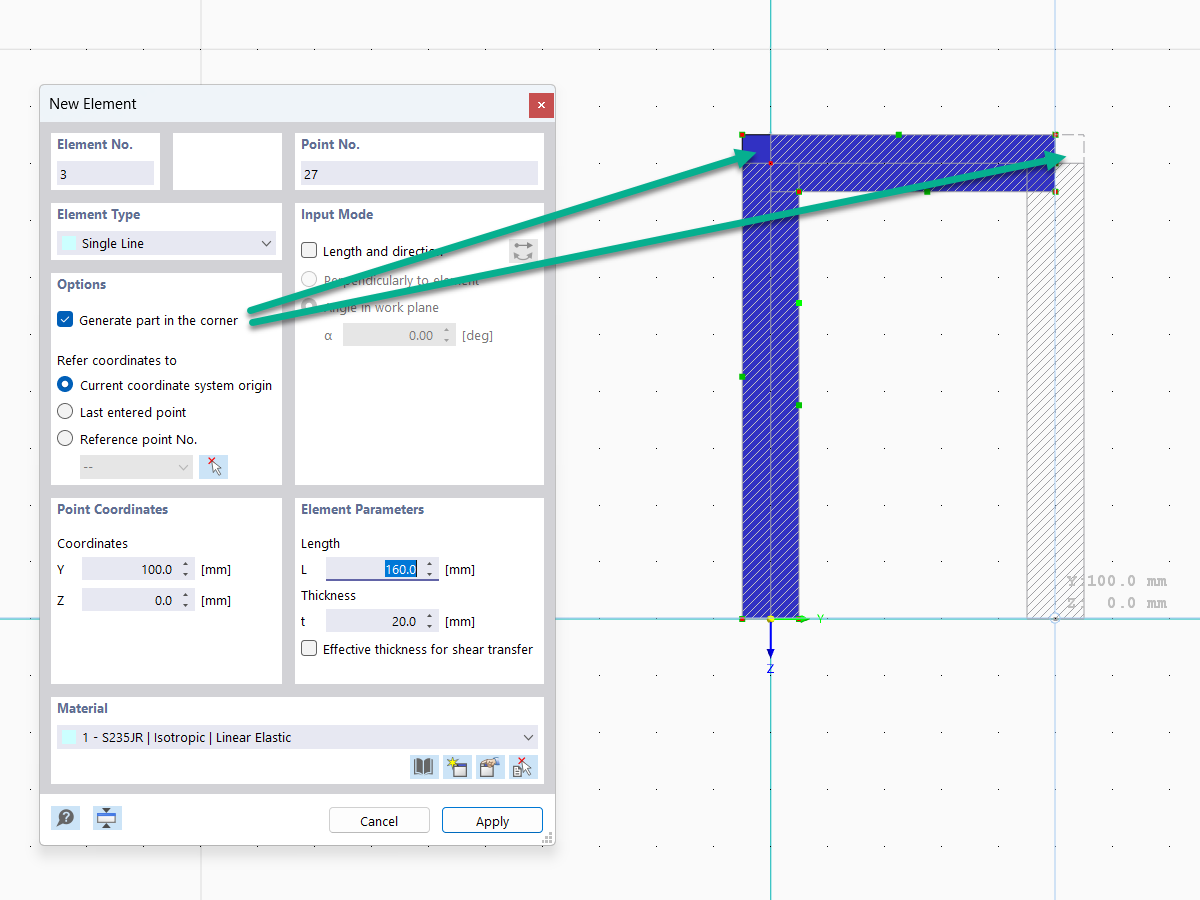The image size is (1200, 900).
Task: Enable Length and direction input mode
Action: [309, 250]
